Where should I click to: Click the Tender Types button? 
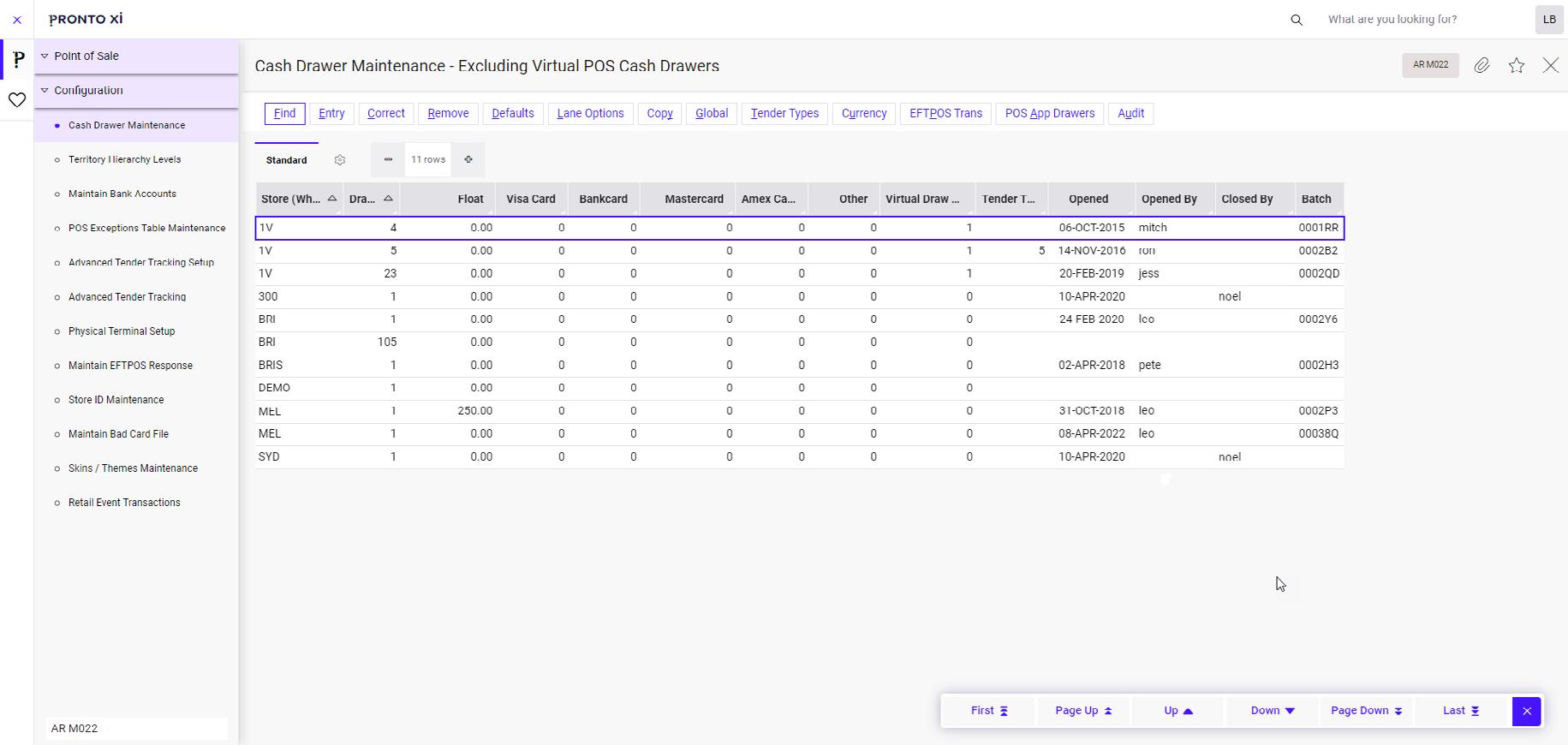point(784,113)
